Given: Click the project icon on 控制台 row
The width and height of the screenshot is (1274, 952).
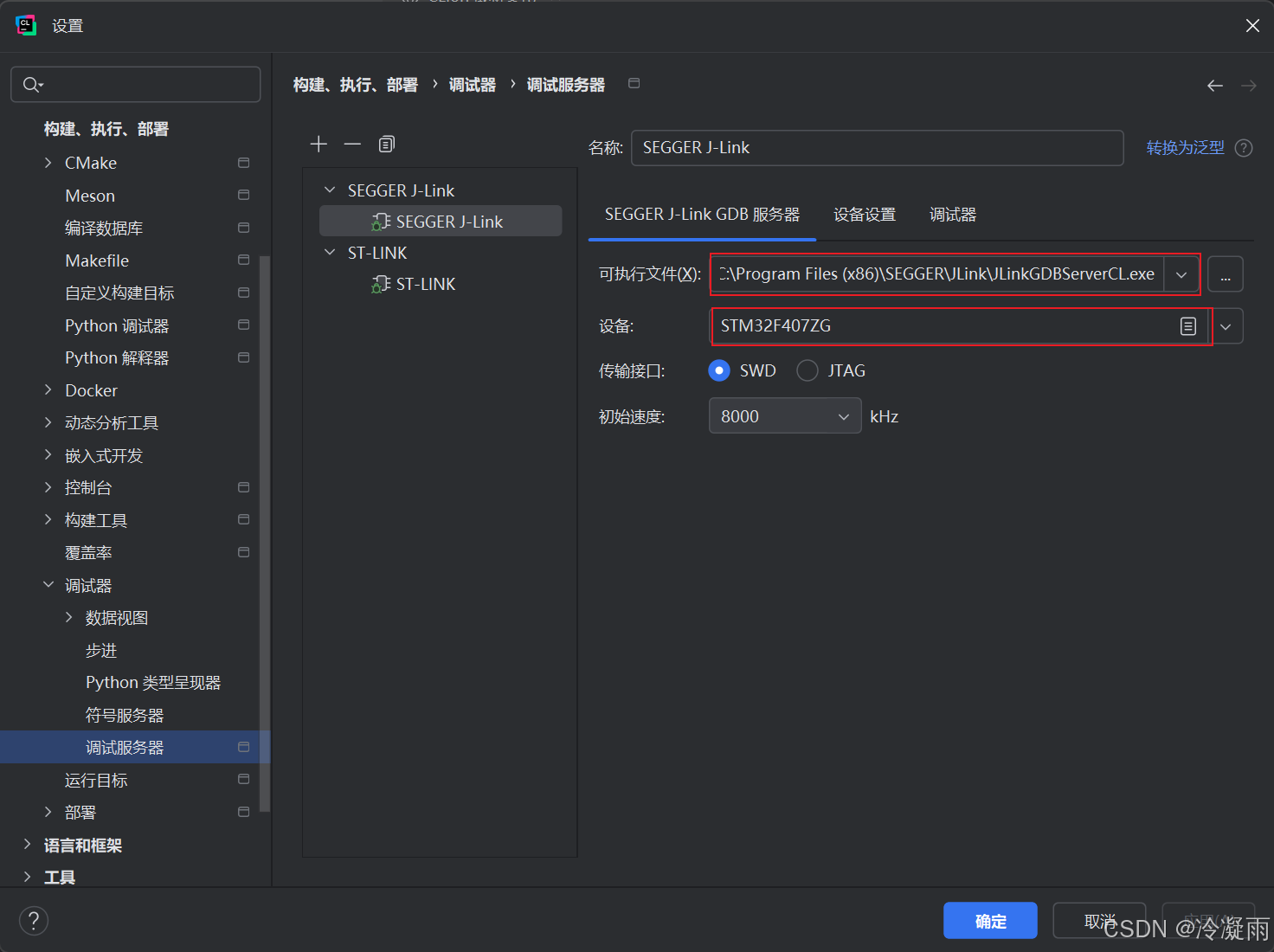Looking at the screenshot, I should 243,487.
